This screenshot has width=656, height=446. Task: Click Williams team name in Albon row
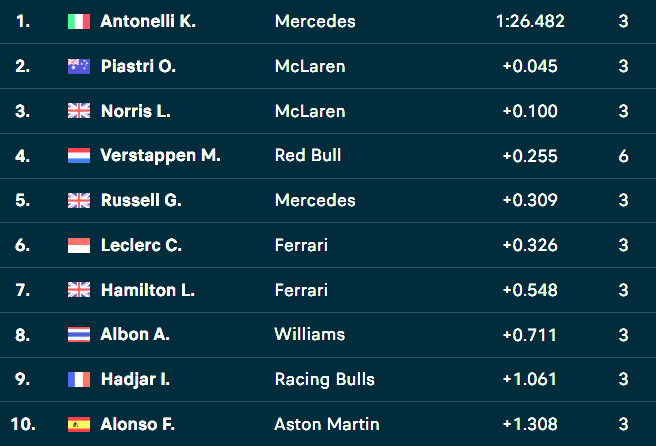click(310, 334)
